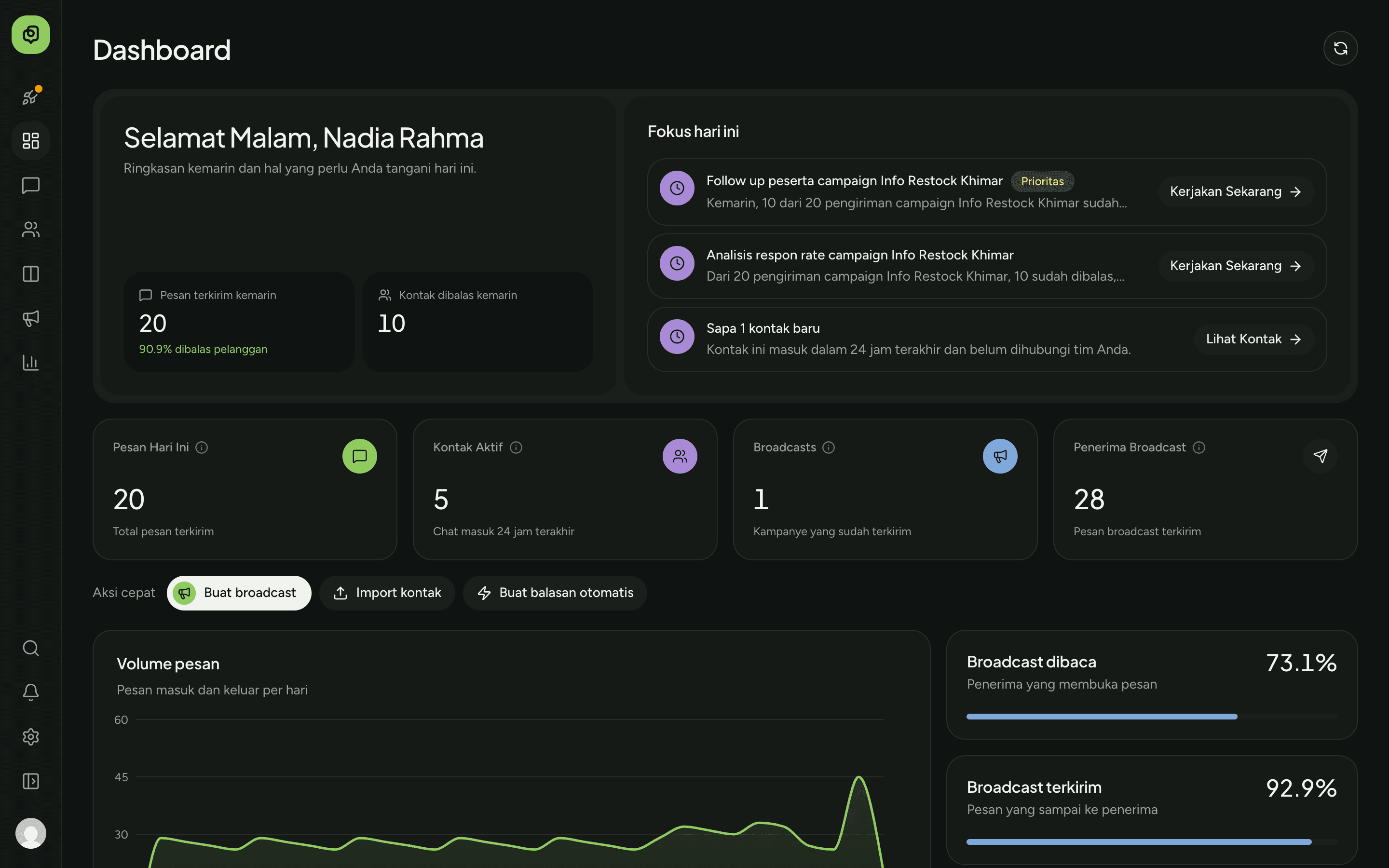Image resolution: width=1389 pixels, height=868 pixels.
Task: Click the Broadcast terkirim progress bar
Action: coord(1152,841)
